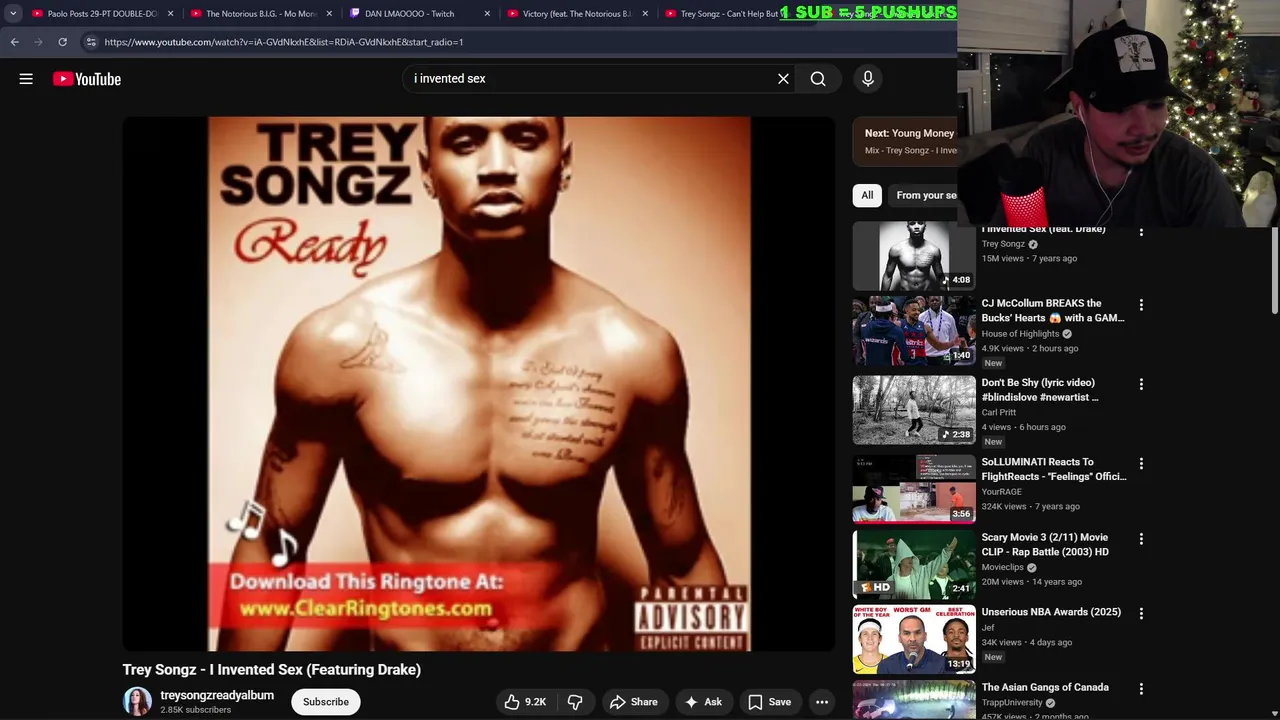Open Unserious NBA Awards (2025) title link

[1051, 612]
